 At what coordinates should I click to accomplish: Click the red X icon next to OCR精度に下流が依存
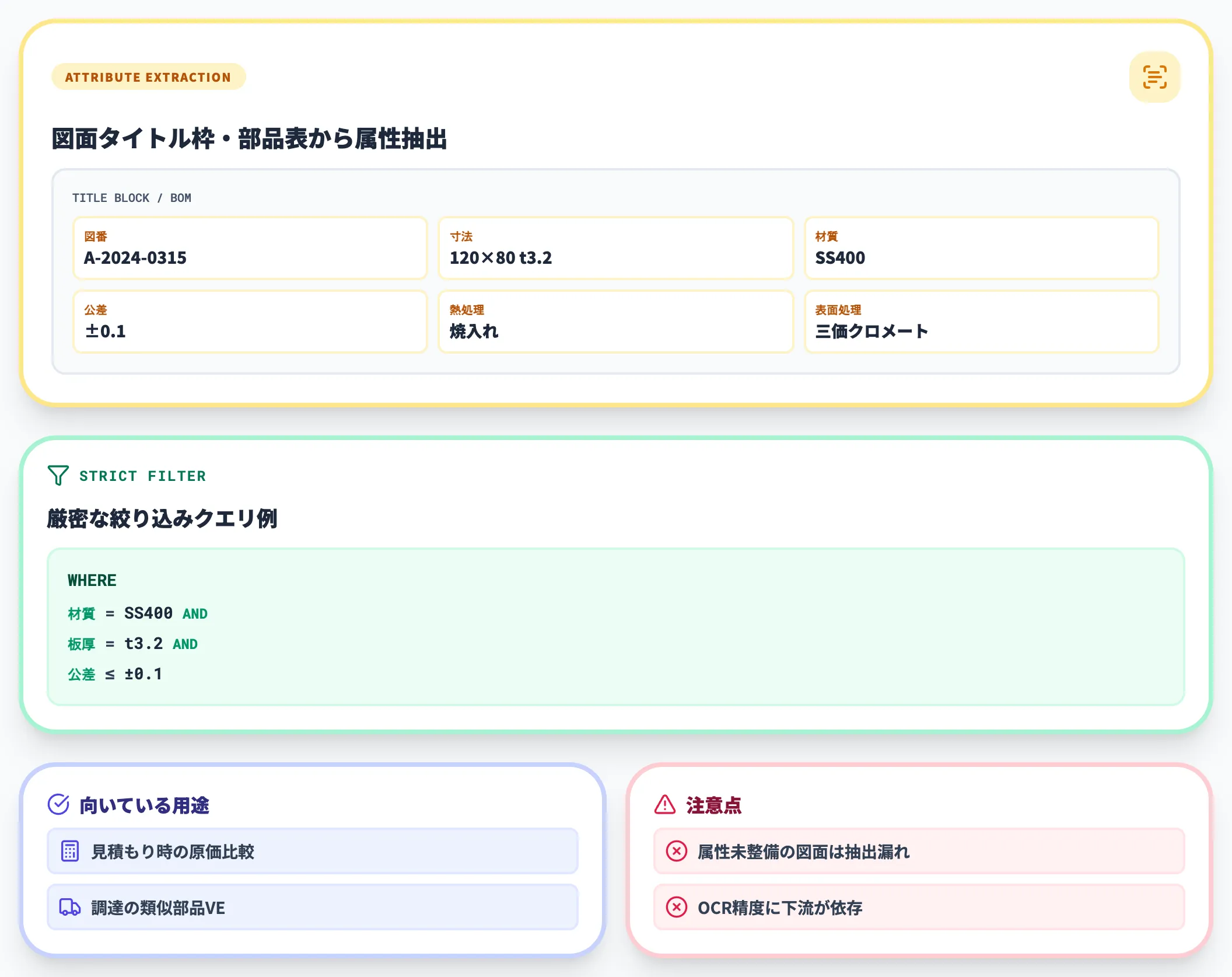point(677,908)
